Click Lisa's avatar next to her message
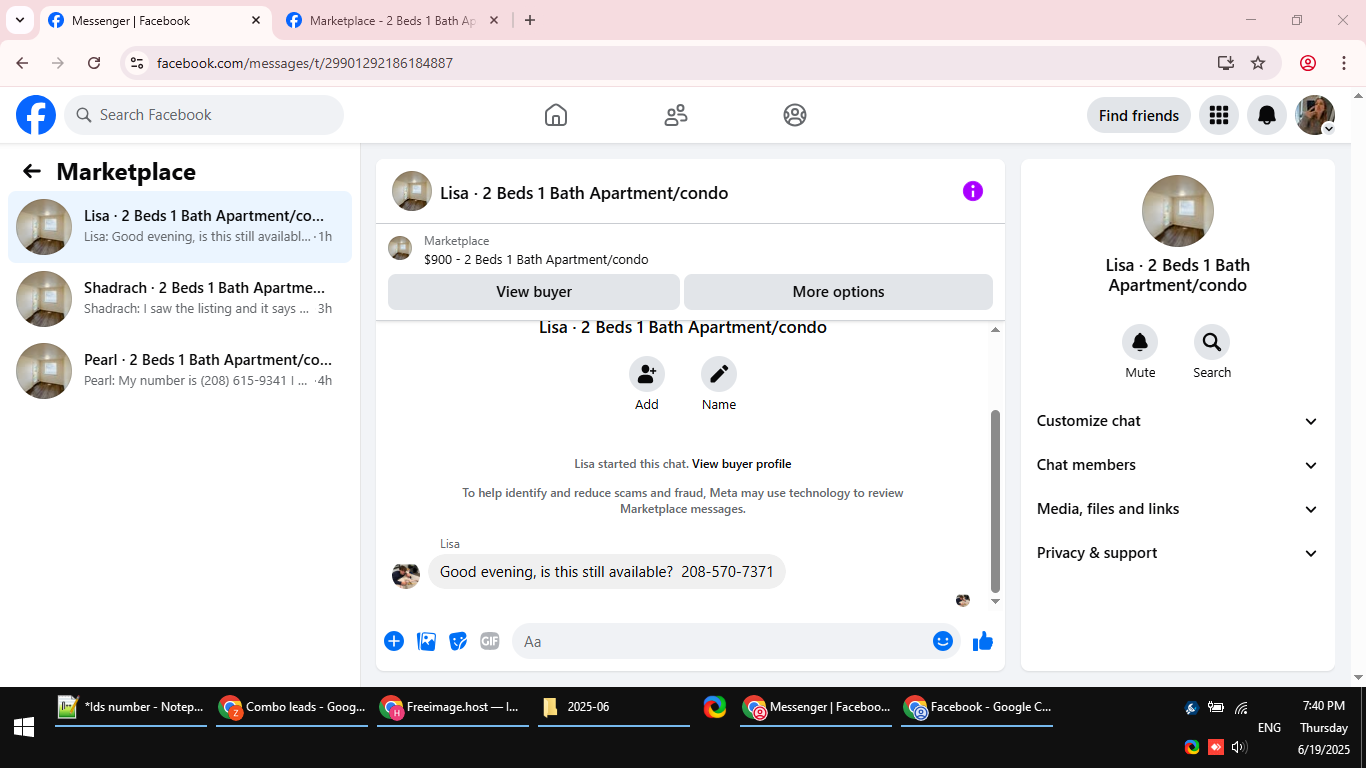Screen dimensions: 1366x768 pyautogui.click(x=406, y=575)
